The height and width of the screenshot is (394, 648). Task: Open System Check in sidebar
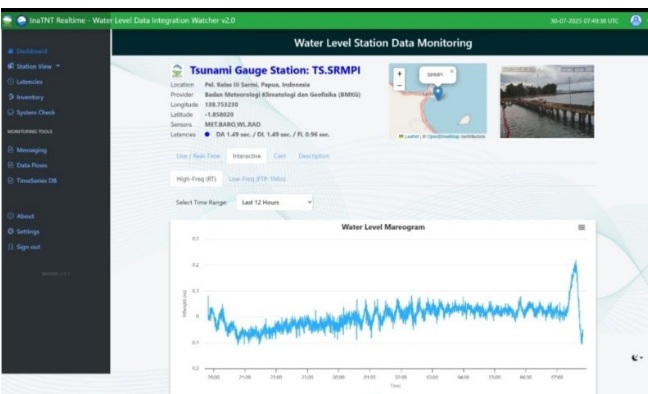31,112
